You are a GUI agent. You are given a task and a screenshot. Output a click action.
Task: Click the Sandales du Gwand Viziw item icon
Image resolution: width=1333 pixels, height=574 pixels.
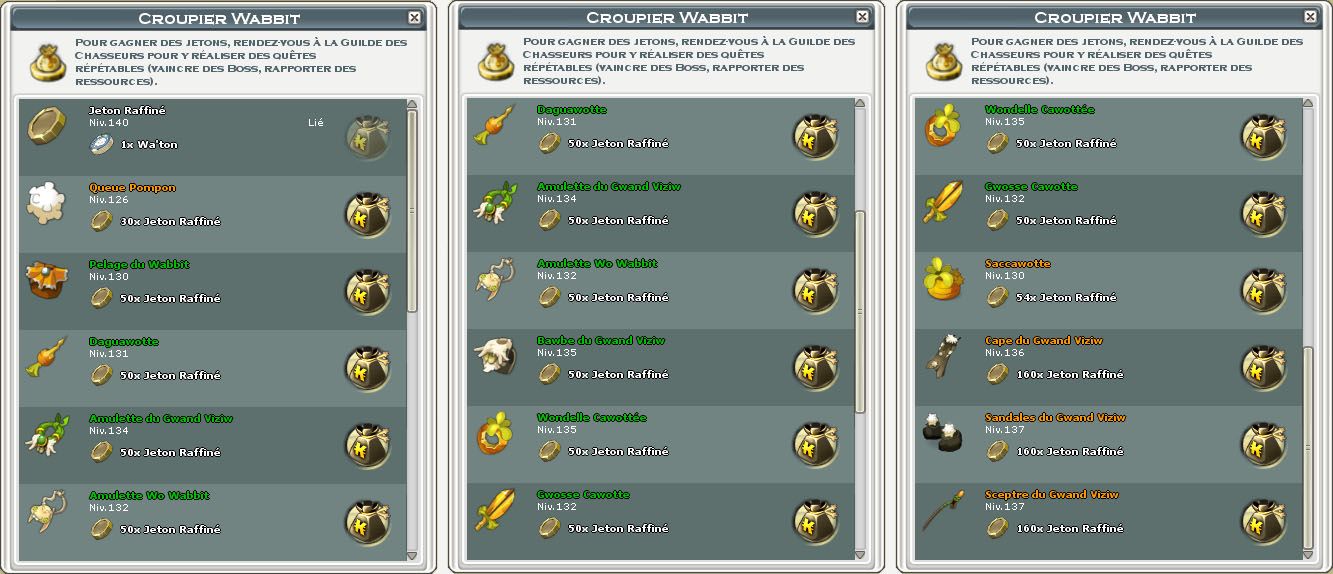(x=942, y=433)
